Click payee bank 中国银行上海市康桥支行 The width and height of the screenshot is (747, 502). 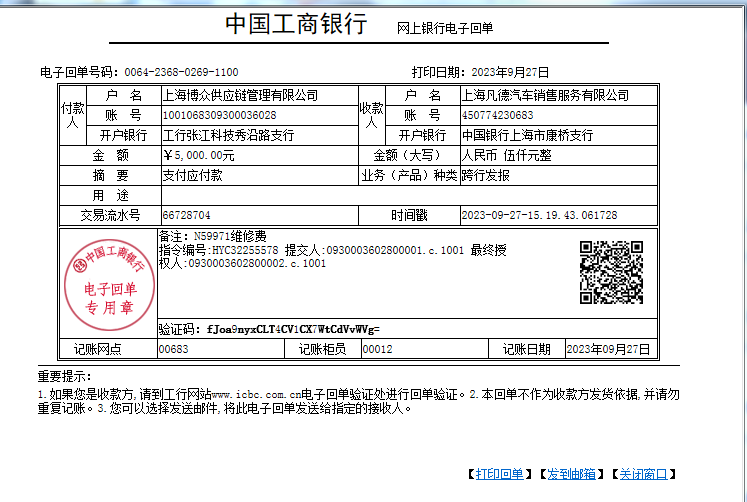[527, 135]
